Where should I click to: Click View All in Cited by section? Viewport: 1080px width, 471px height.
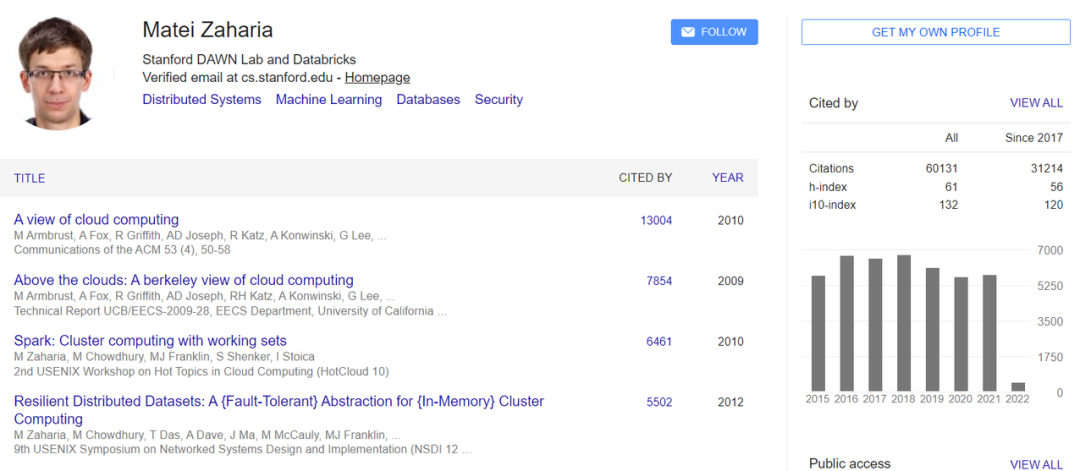[x=1036, y=103]
